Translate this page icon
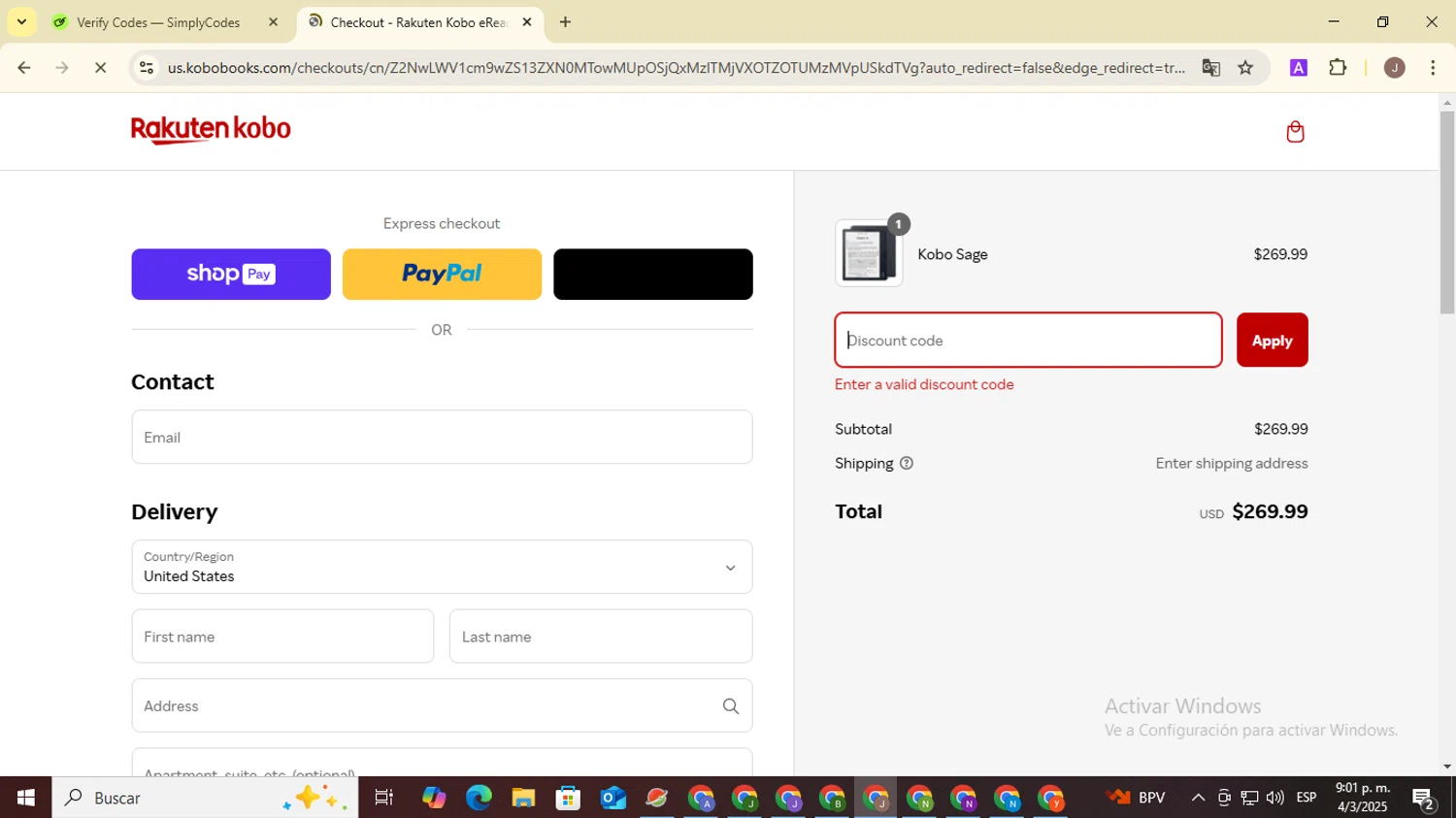 (x=1210, y=68)
